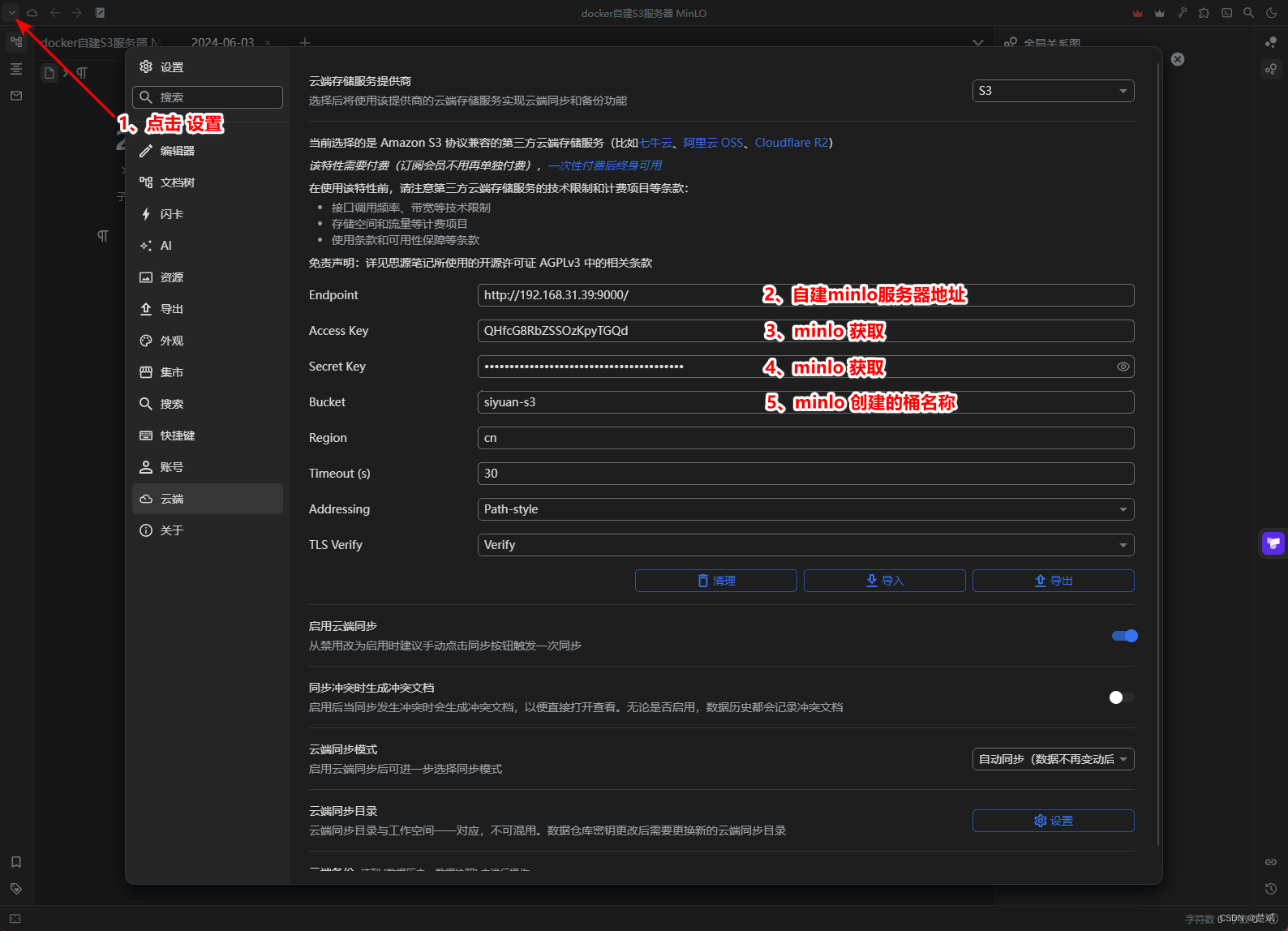Click the red crown icon
The width and height of the screenshot is (1288, 931).
pyautogui.click(x=1137, y=13)
